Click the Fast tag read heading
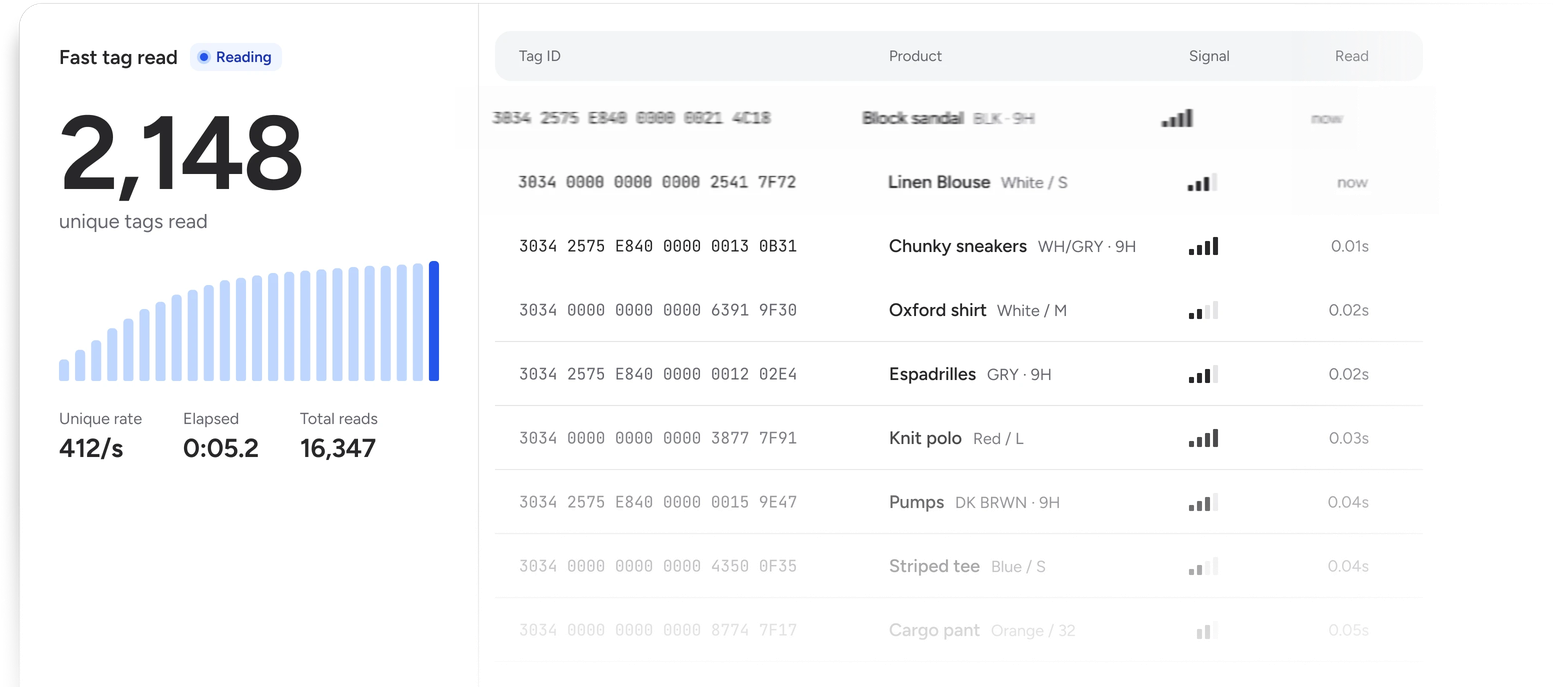This screenshot has height=687, width=1558. point(118,57)
